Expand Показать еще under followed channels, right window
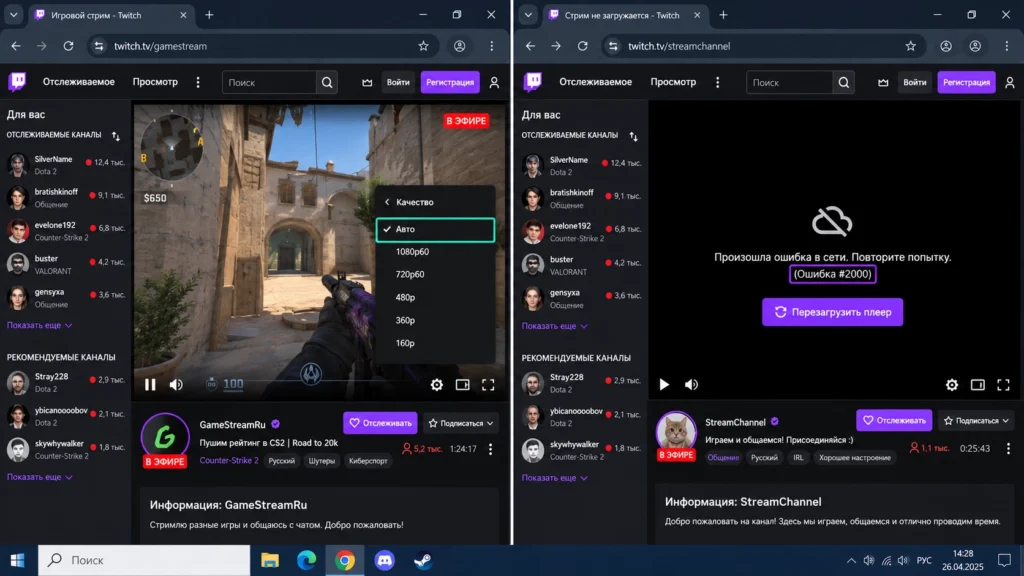This screenshot has width=1024, height=576. pos(554,326)
